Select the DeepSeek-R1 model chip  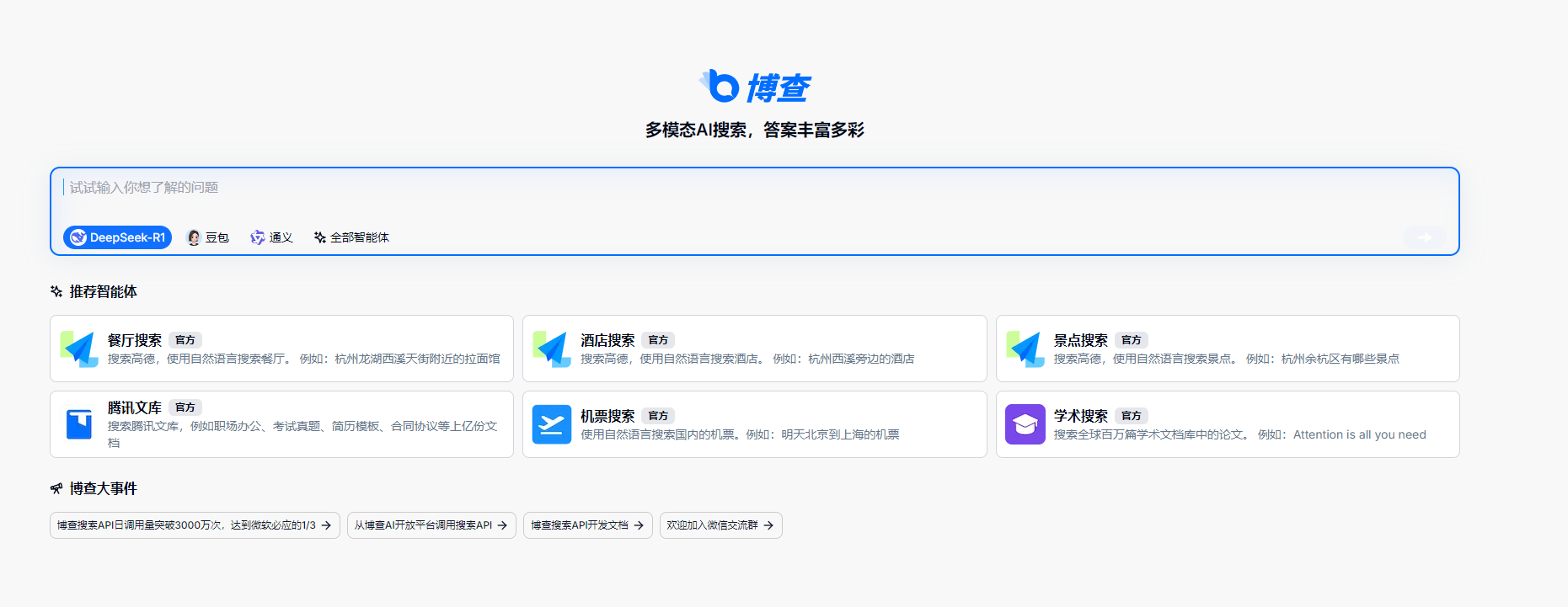(117, 237)
